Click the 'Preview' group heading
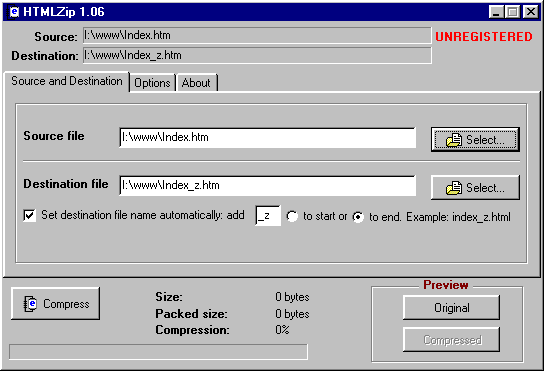 [x=446, y=285]
